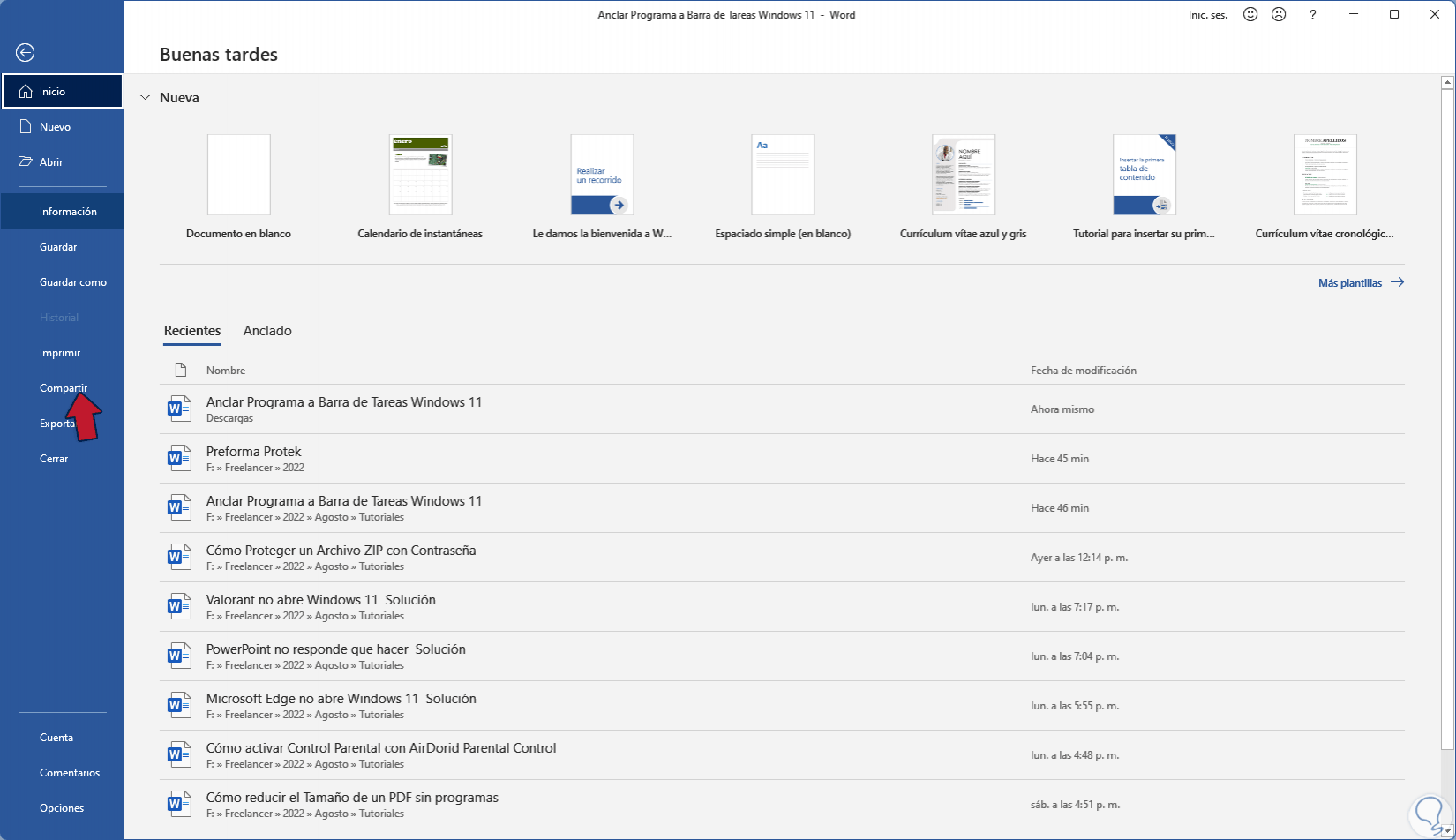Click the 'lun. a las 5:55 p. m.' date
The height and width of the screenshot is (840, 1456).
[x=1075, y=706]
